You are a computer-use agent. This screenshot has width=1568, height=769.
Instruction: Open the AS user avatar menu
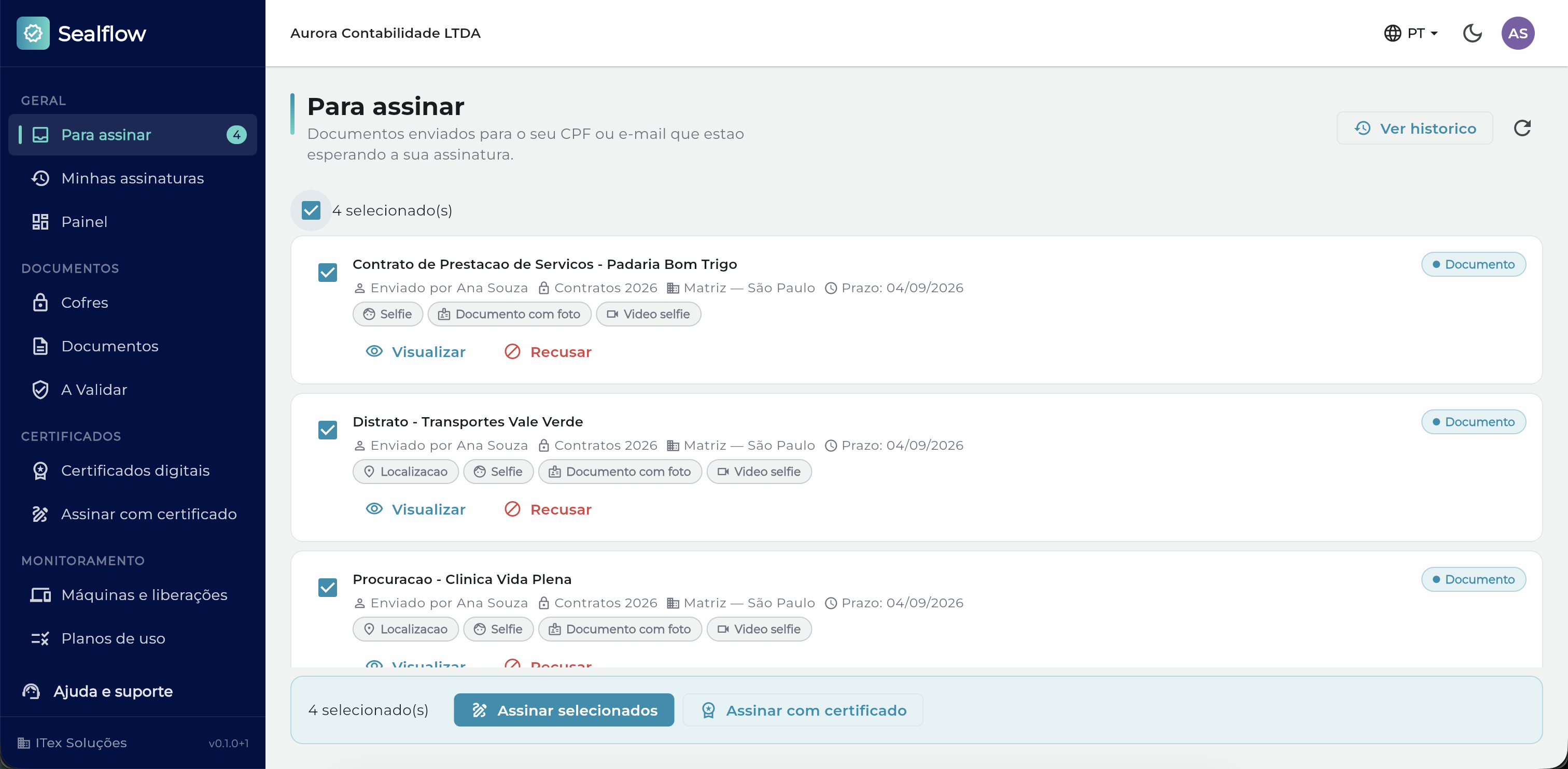point(1518,33)
